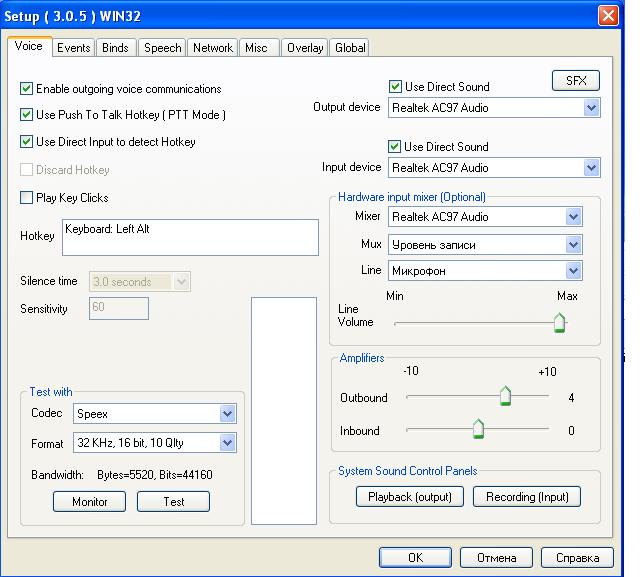Image resolution: width=640 pixels, height=577 pixels.
Task: Click the Inbound value 0
Action: pos(571,431)
